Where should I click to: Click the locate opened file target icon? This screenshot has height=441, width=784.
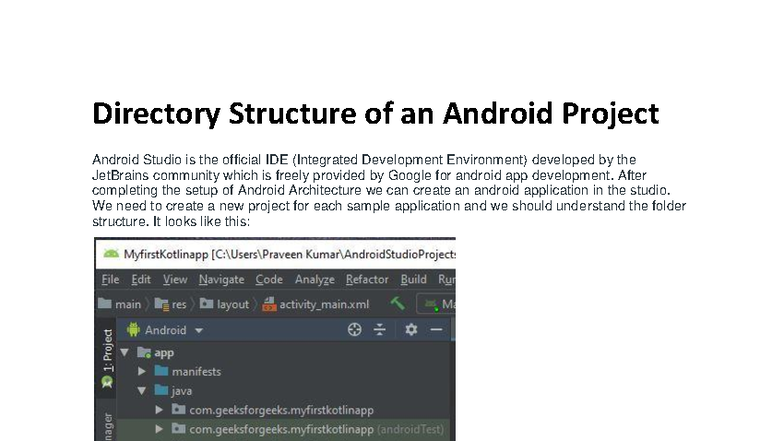coord(354,330)
